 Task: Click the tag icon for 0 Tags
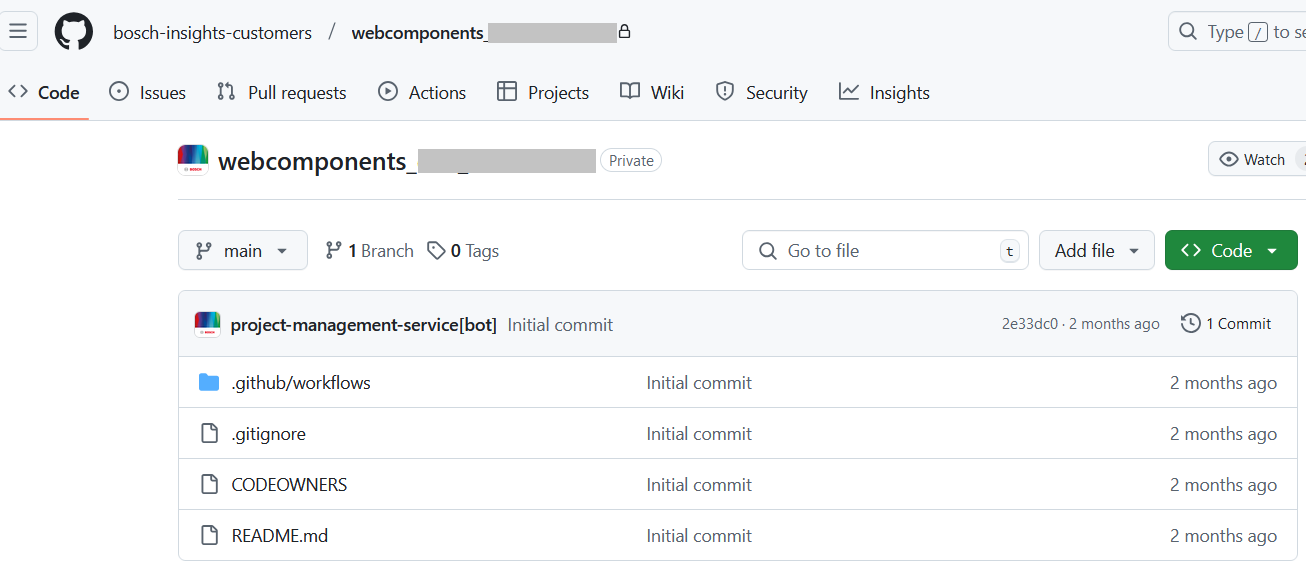[436, 251]
